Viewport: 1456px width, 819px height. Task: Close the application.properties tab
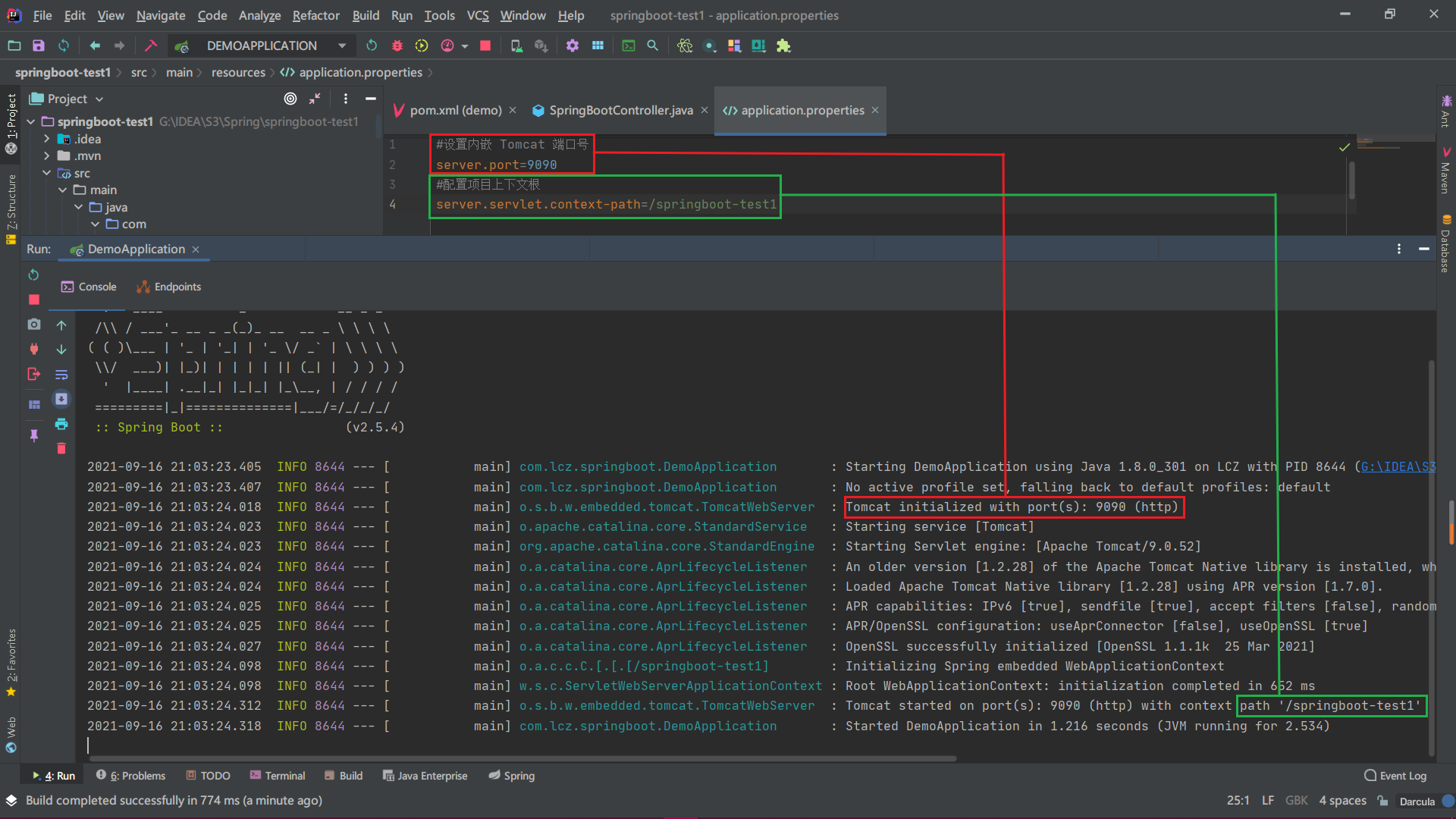coord(875,110)
